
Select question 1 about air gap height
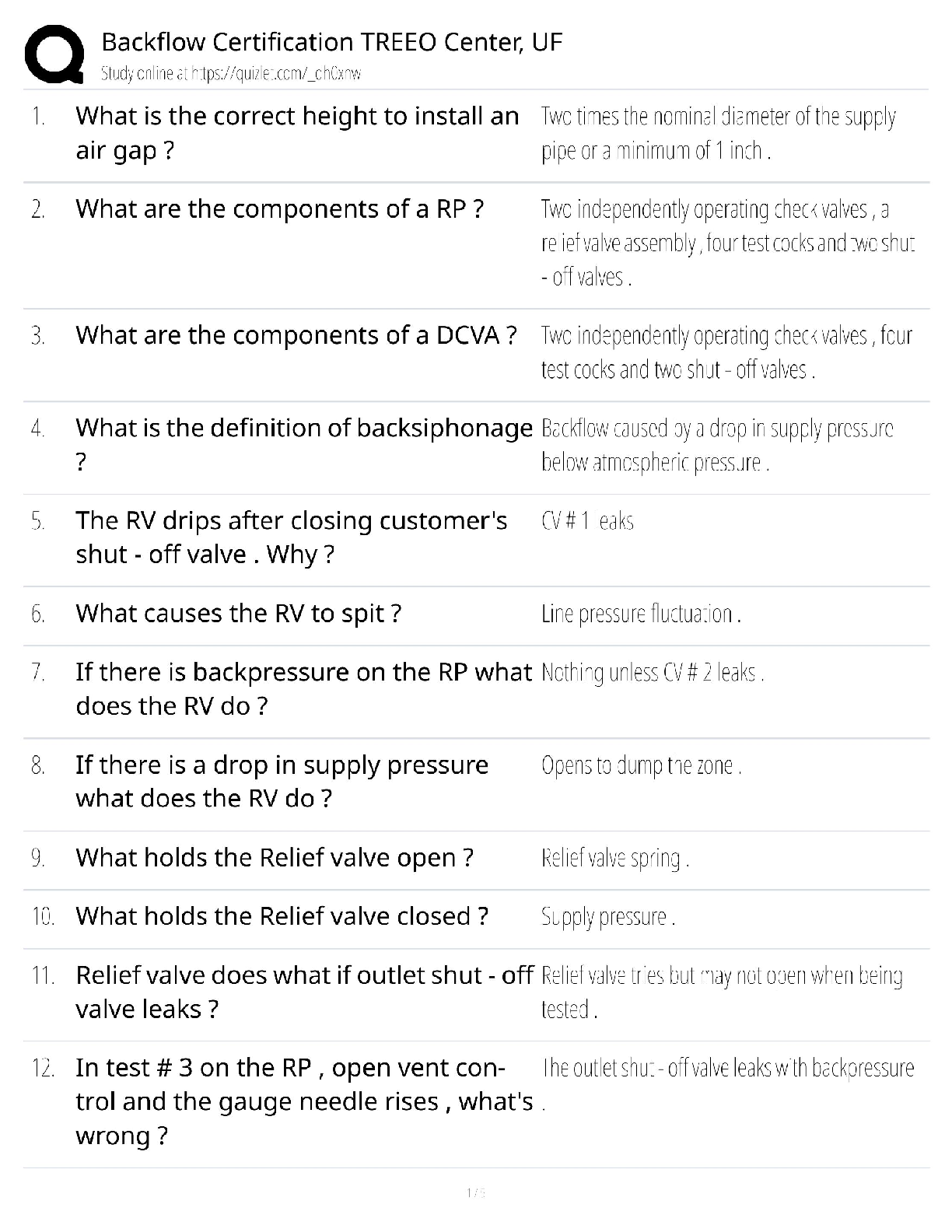pyautogui.click(x=296, y=133)
